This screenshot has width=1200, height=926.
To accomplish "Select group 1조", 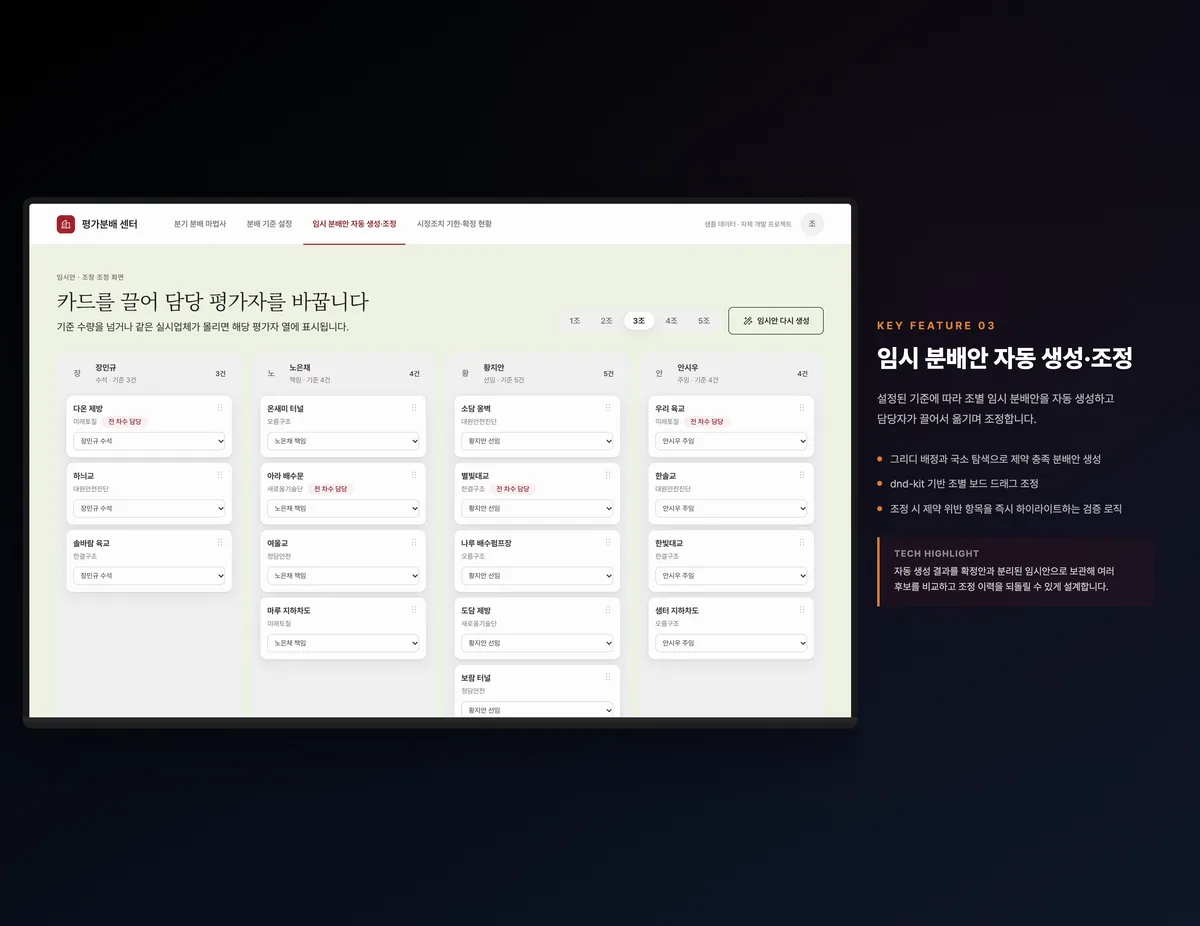I will [x=575, y=321].
